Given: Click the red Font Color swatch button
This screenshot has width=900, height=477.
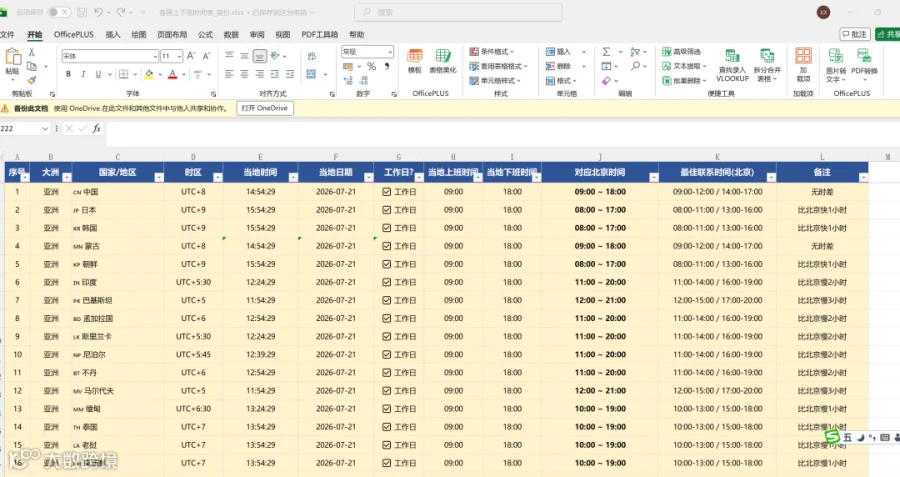Looking at the screenshot, I should pyautogui.click(x=172, y=74).
